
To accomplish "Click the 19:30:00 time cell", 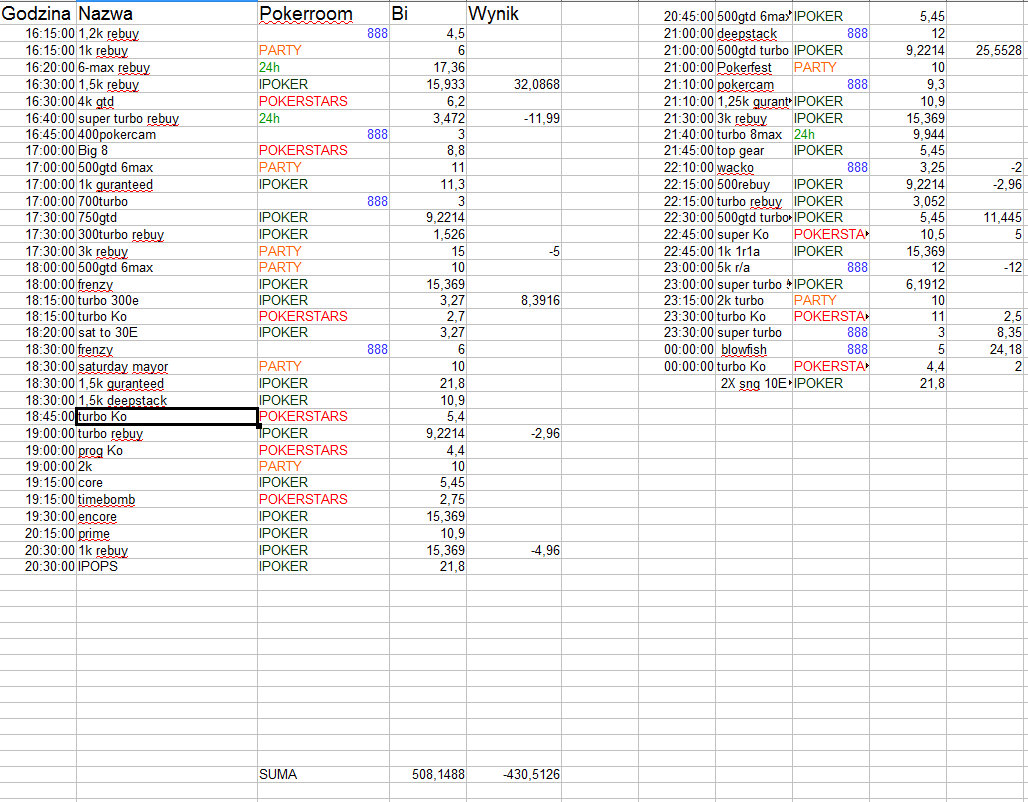I will (x=38, y=517).
